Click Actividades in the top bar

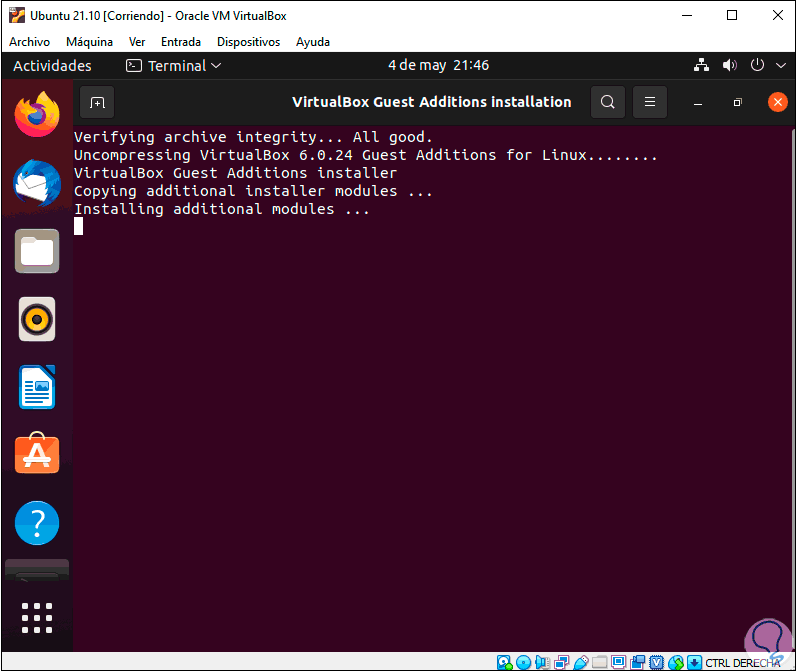(x=52, y=66)
